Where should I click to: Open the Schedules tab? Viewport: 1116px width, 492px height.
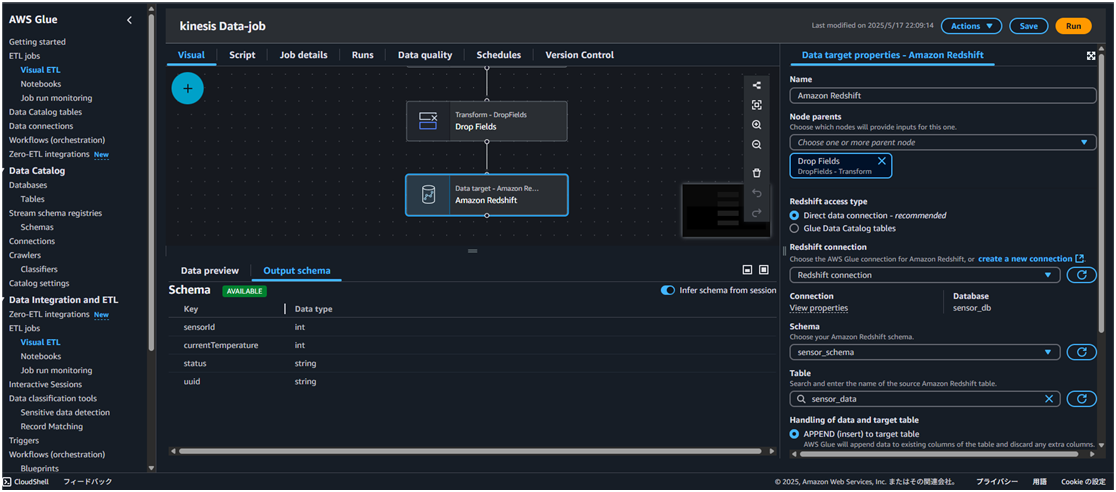(x=498, y=55)
